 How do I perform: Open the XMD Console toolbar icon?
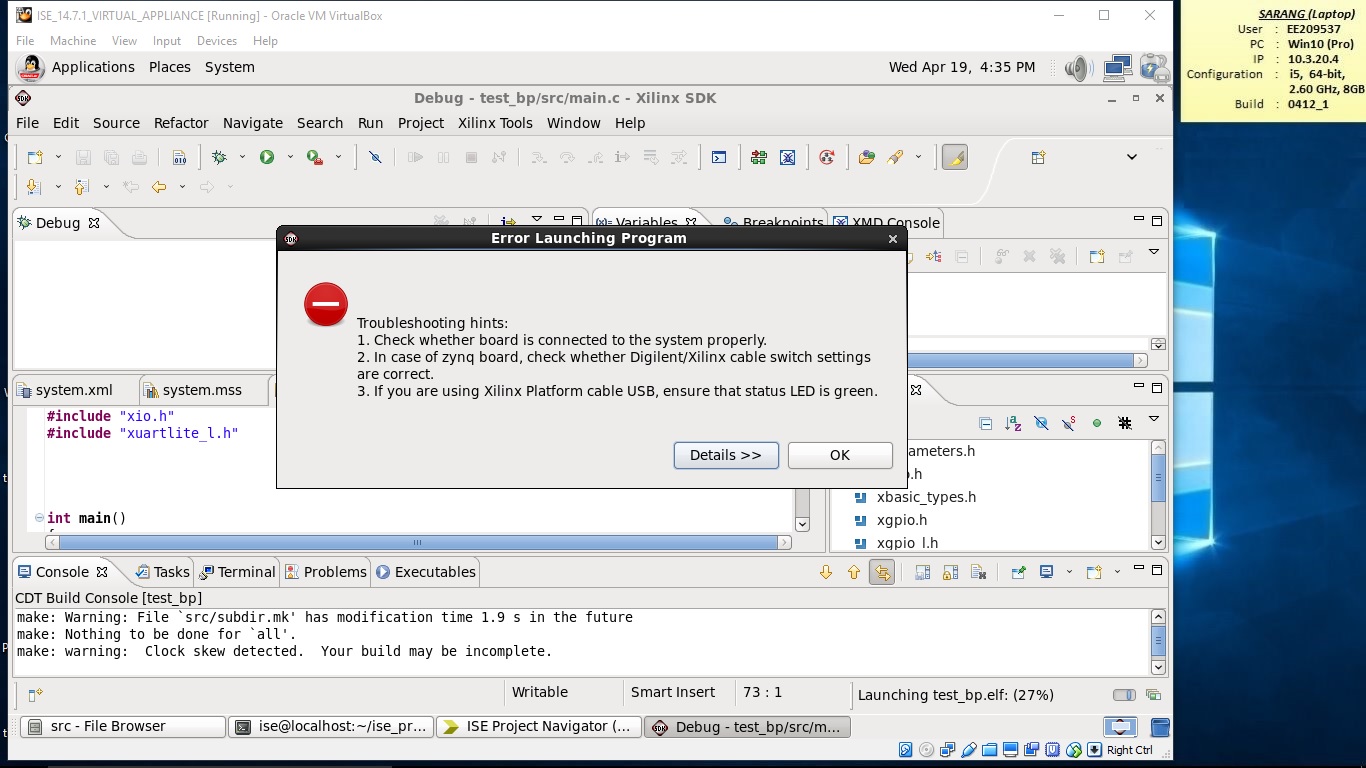coord(719,158)
